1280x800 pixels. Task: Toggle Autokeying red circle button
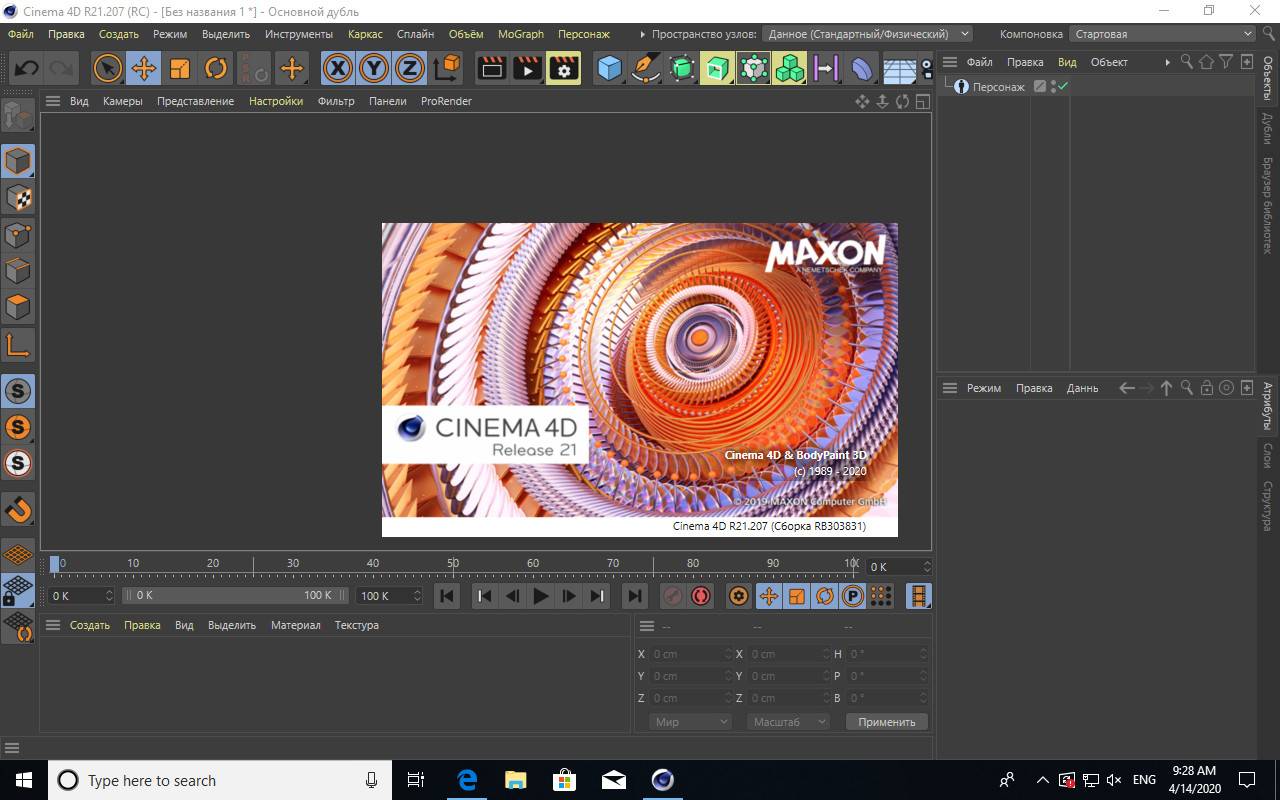pos(701,596)
